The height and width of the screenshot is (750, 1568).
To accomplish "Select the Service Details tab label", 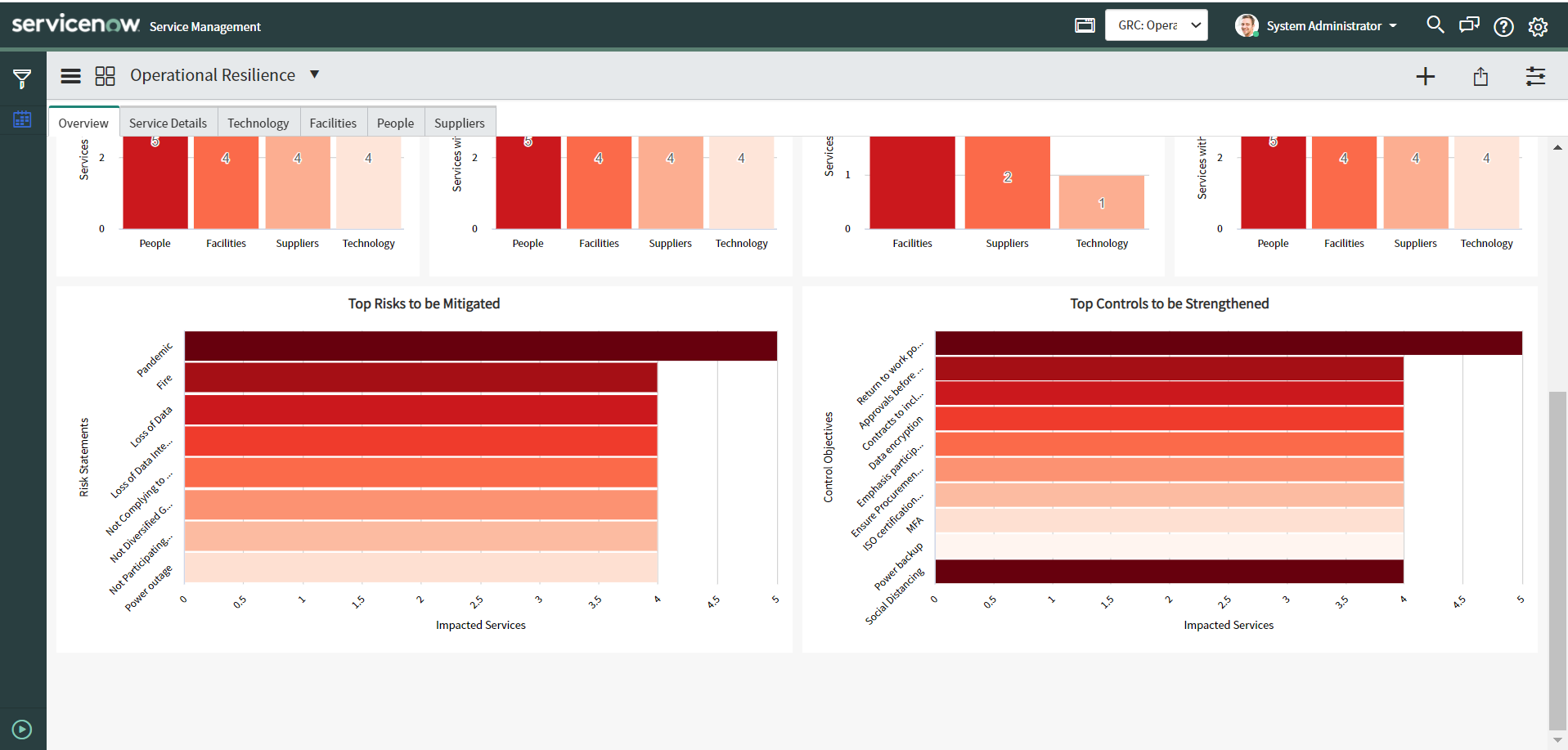I will coord(168,122).
